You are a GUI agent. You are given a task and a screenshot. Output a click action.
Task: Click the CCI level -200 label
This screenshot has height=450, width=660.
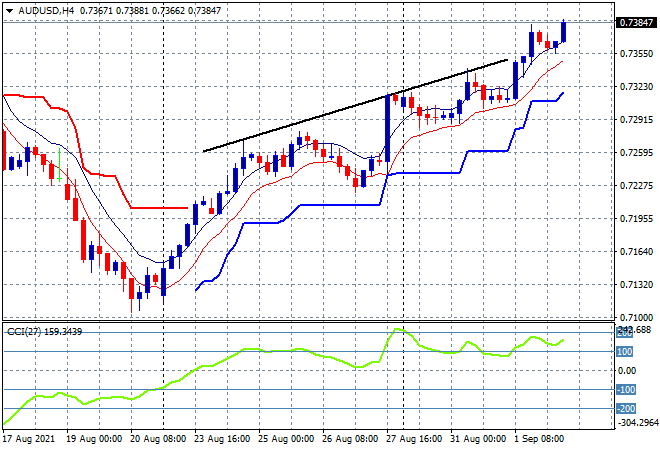(x=626, y=409)
